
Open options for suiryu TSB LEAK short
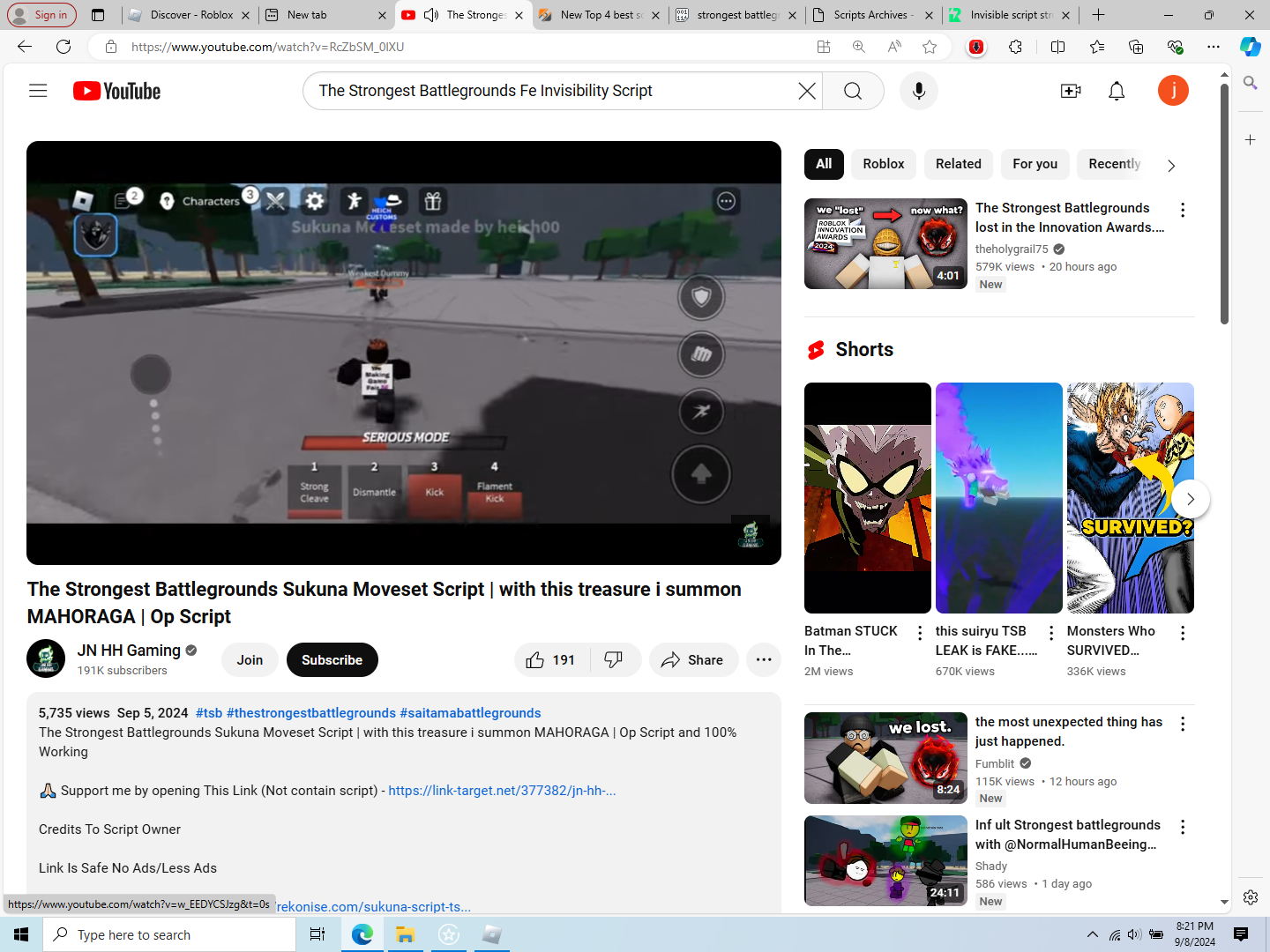pos(1051,633)
